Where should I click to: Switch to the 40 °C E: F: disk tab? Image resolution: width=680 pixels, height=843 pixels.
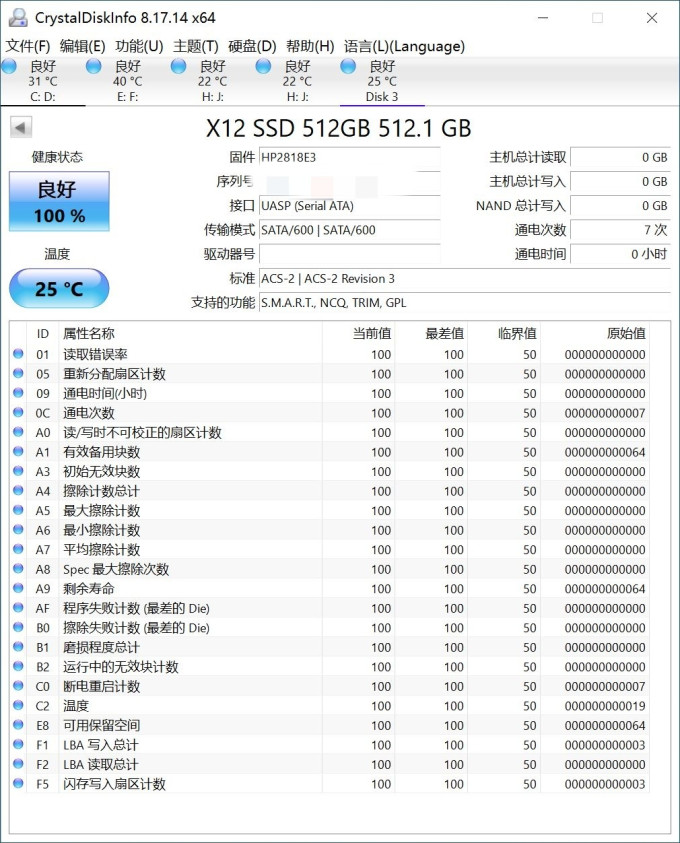point(127,81)
